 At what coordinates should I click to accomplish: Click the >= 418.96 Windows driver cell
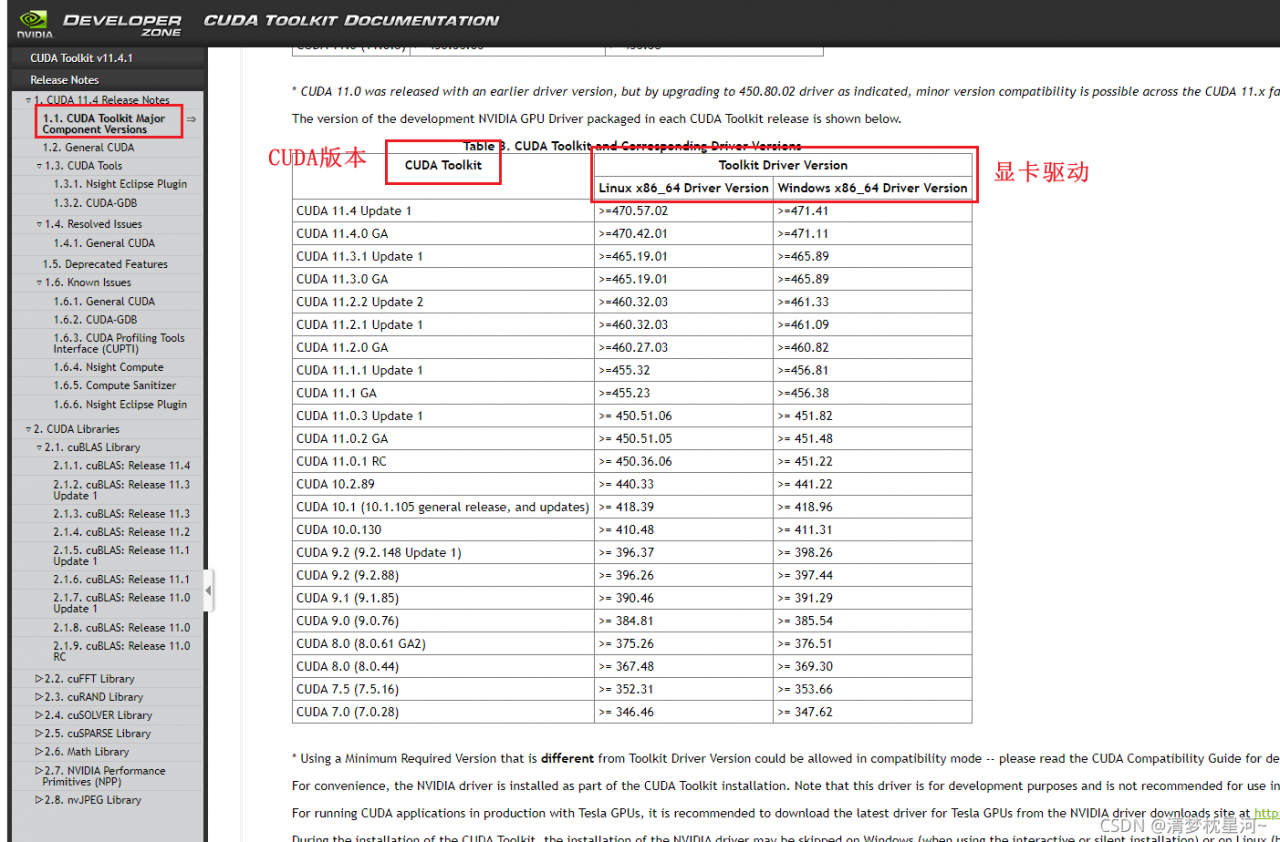point(872,507)
